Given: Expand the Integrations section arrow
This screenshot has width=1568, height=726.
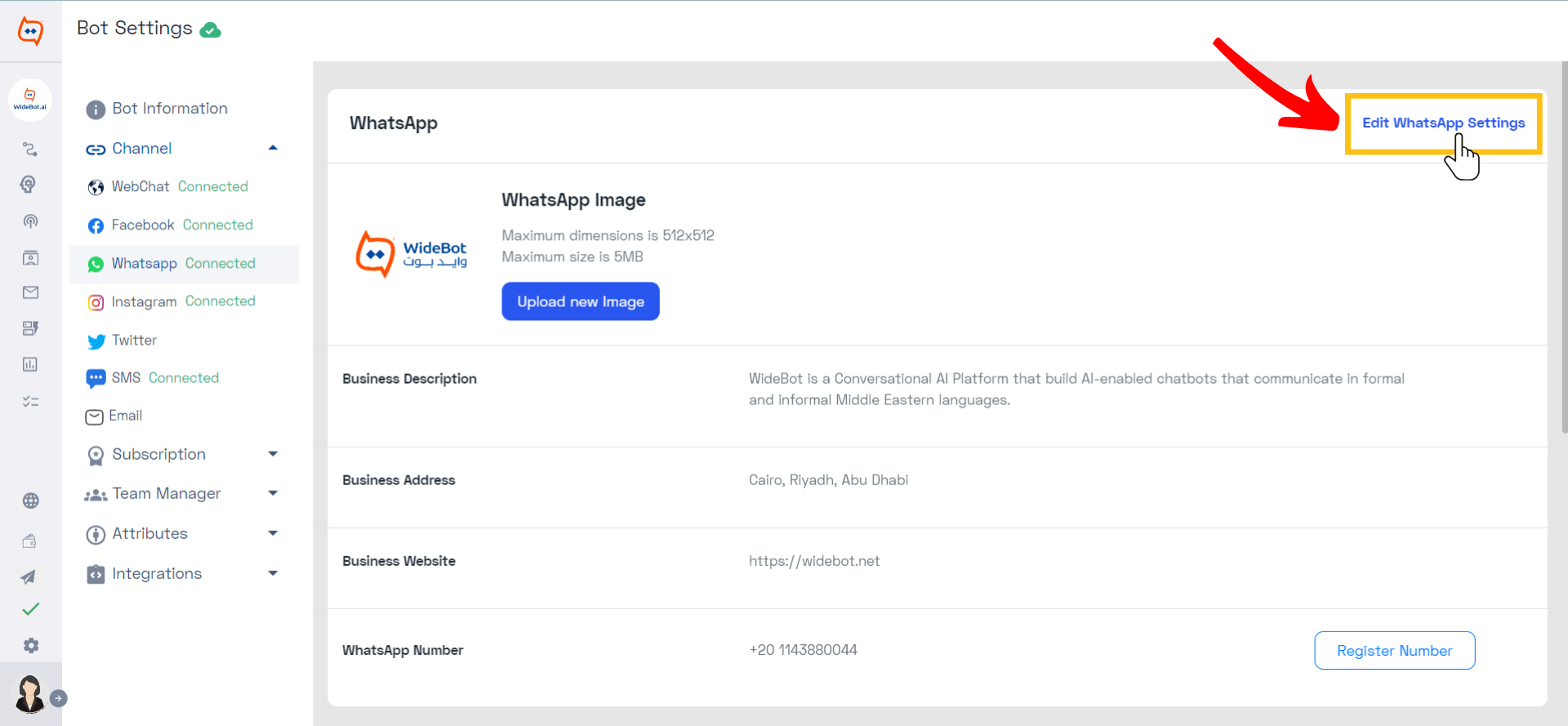Looking at the screenshot, I should (273, 573).
